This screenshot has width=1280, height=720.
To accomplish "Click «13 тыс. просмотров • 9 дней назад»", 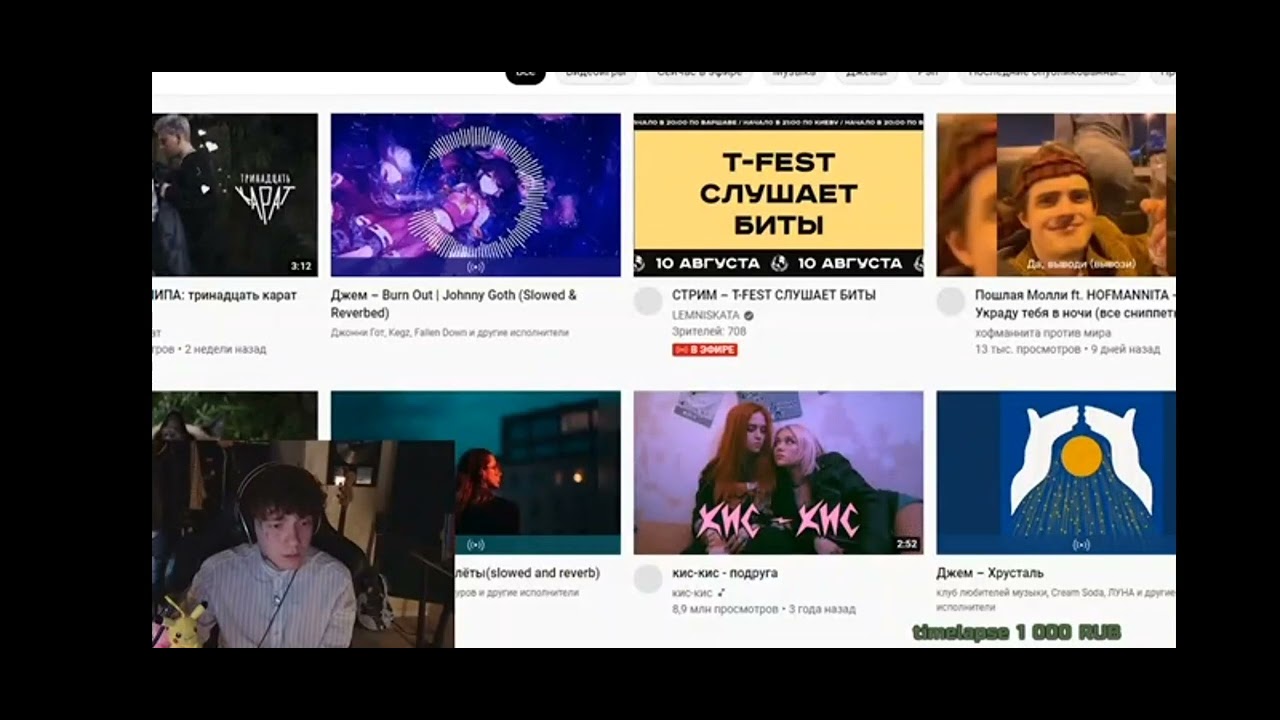I will 1068,349.
